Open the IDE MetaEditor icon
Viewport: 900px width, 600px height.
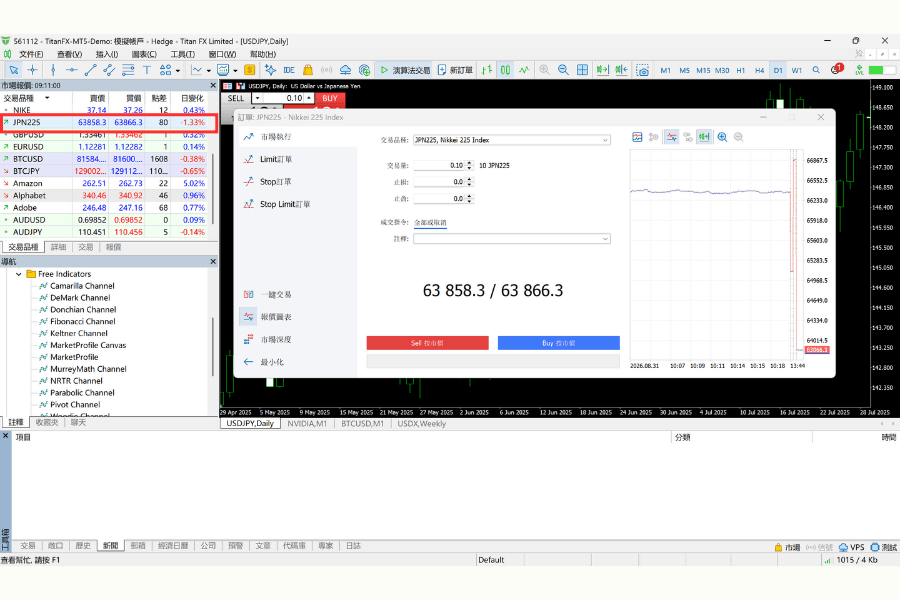289,70
